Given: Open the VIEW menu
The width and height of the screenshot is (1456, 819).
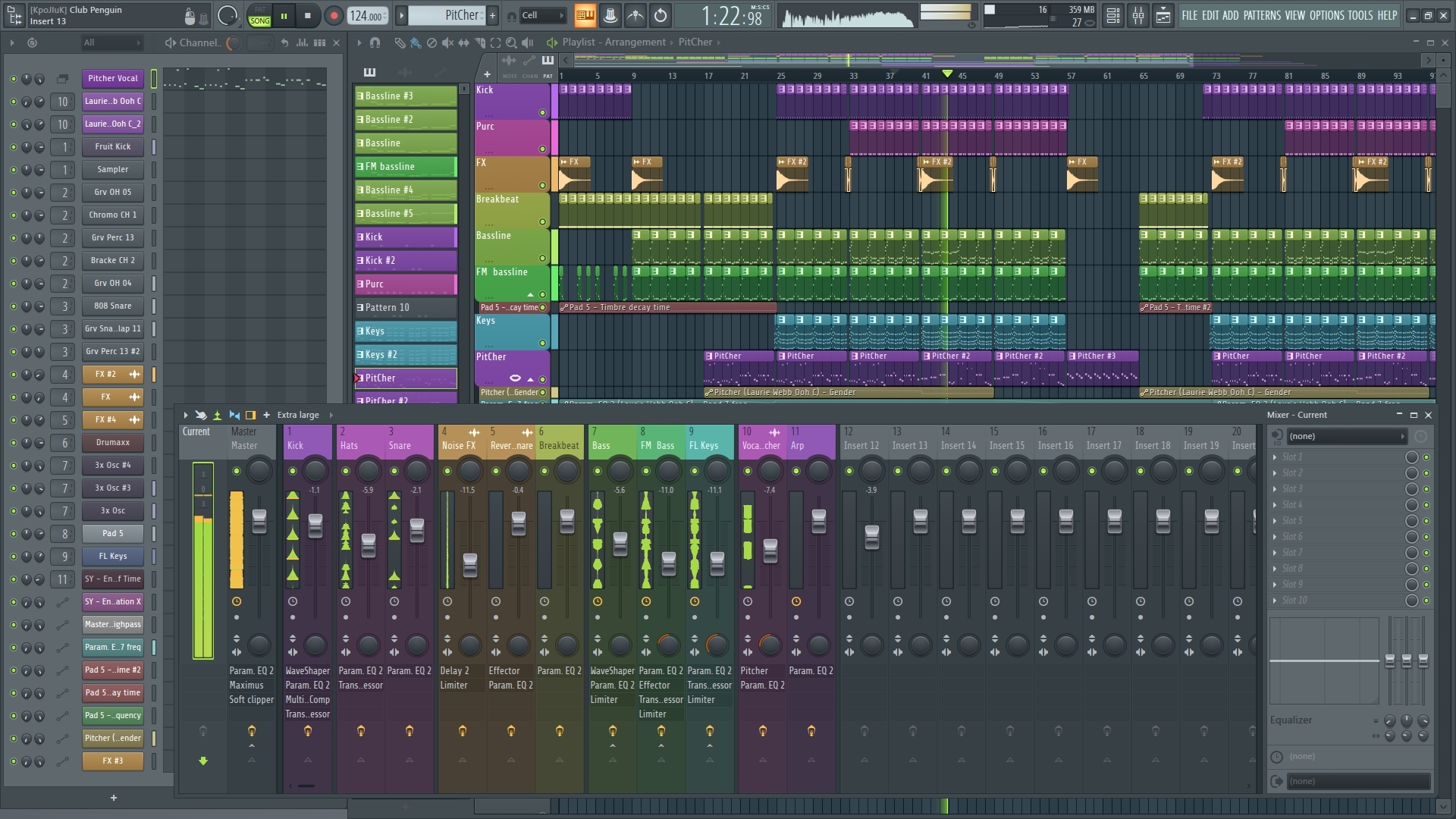Looking at the screenshot, I should pyautogui.click(x=1295, y=15).
